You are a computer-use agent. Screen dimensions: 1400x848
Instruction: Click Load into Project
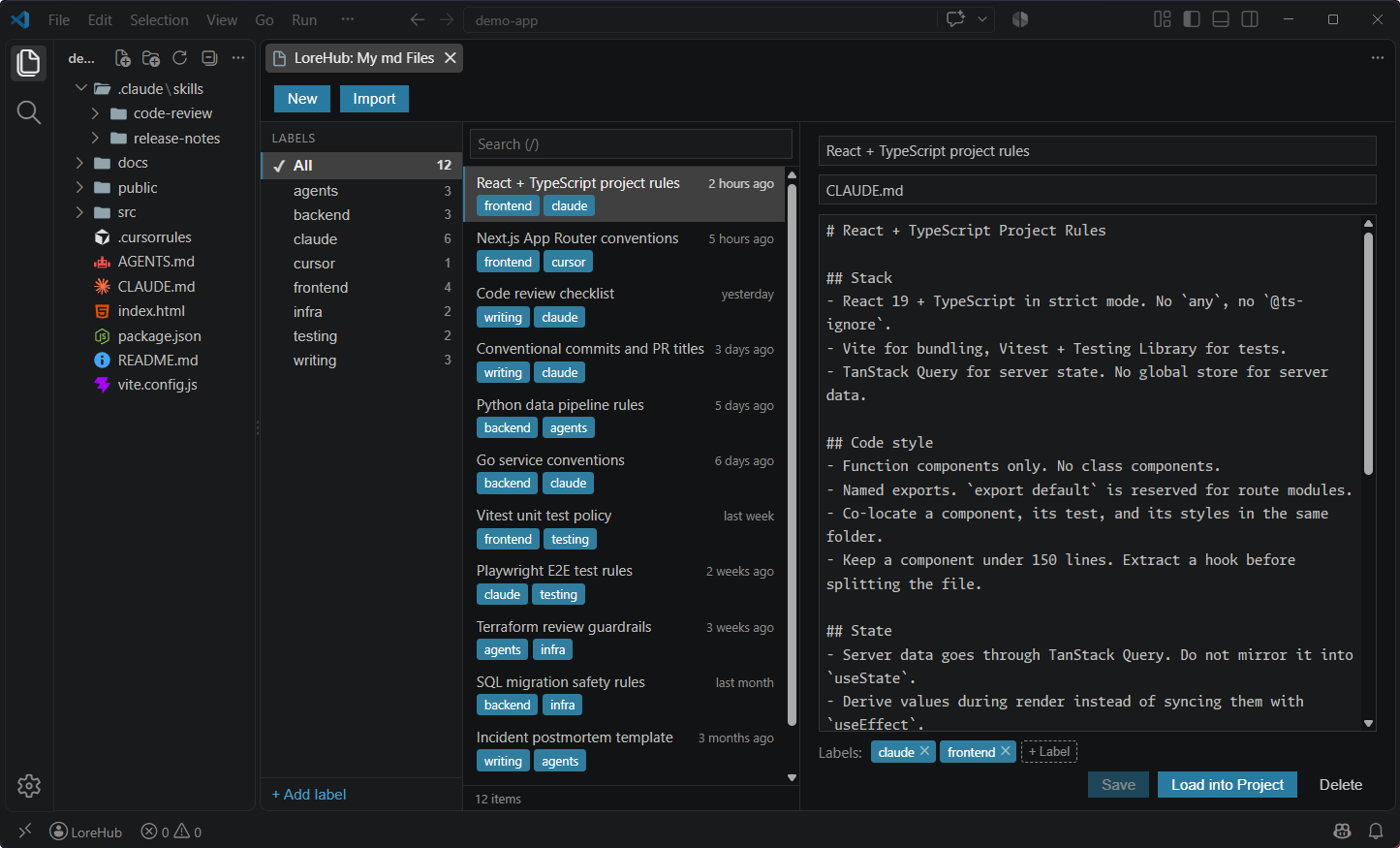(x=1228, y=785)
